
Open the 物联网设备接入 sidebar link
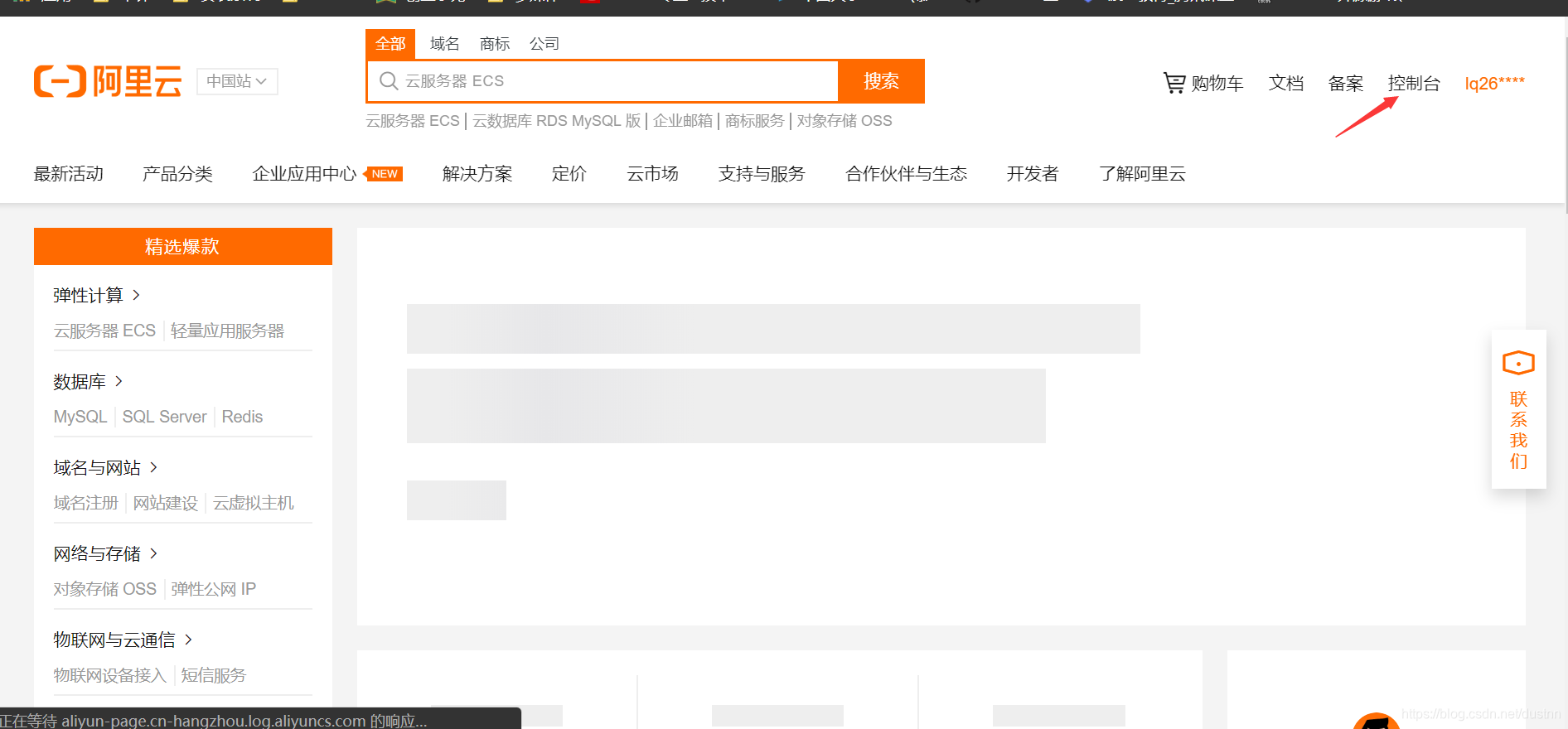point(110,675)
